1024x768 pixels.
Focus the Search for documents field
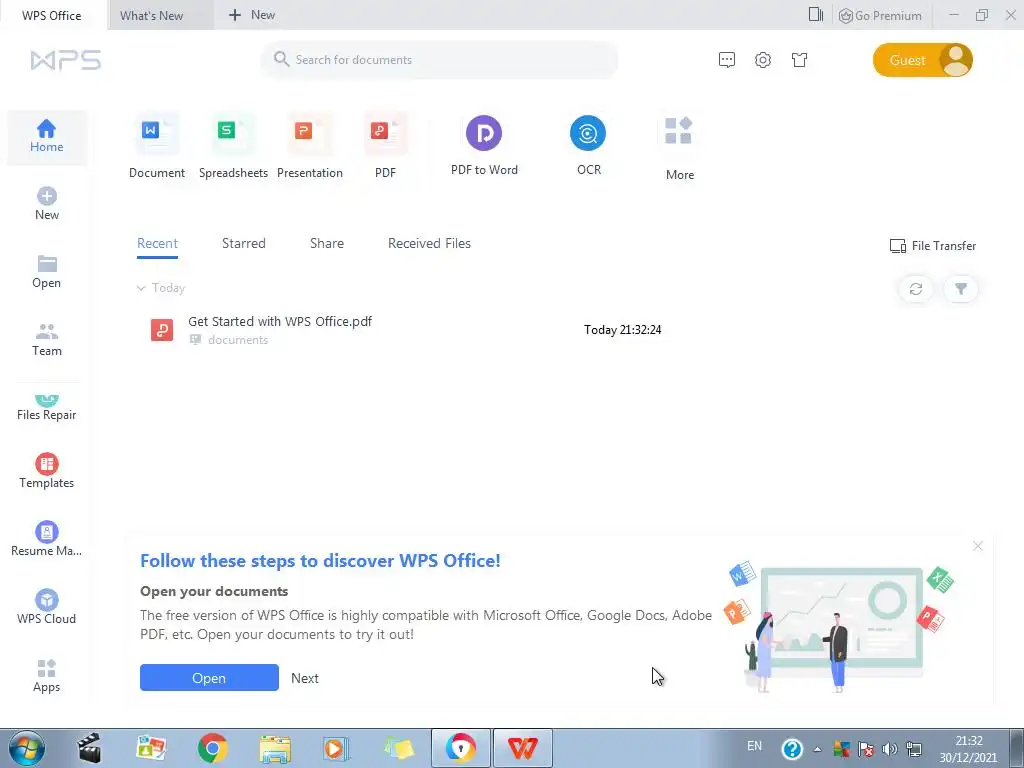[x=439, y=60]
